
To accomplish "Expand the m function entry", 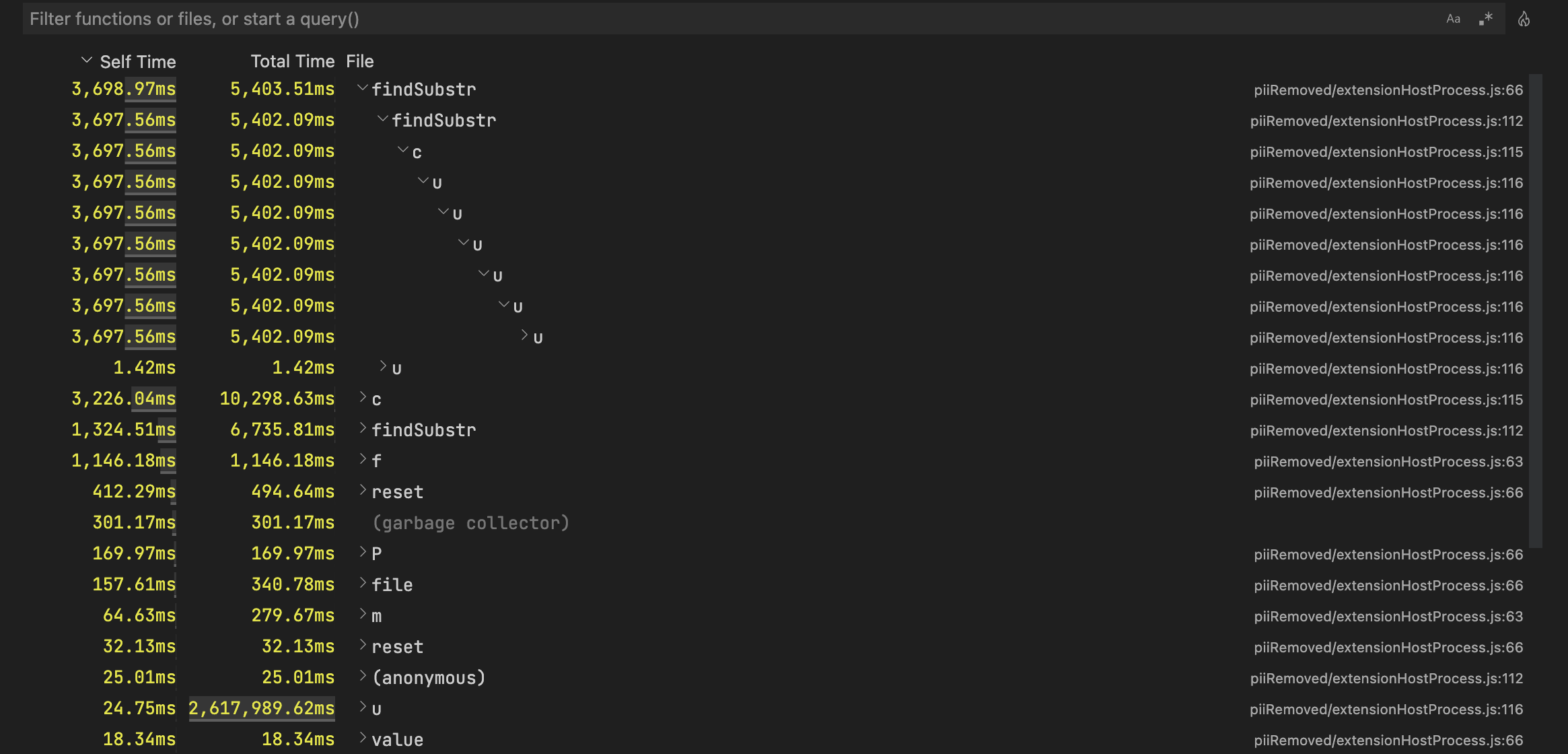I will pyautogui.click(x=363, y=615).
